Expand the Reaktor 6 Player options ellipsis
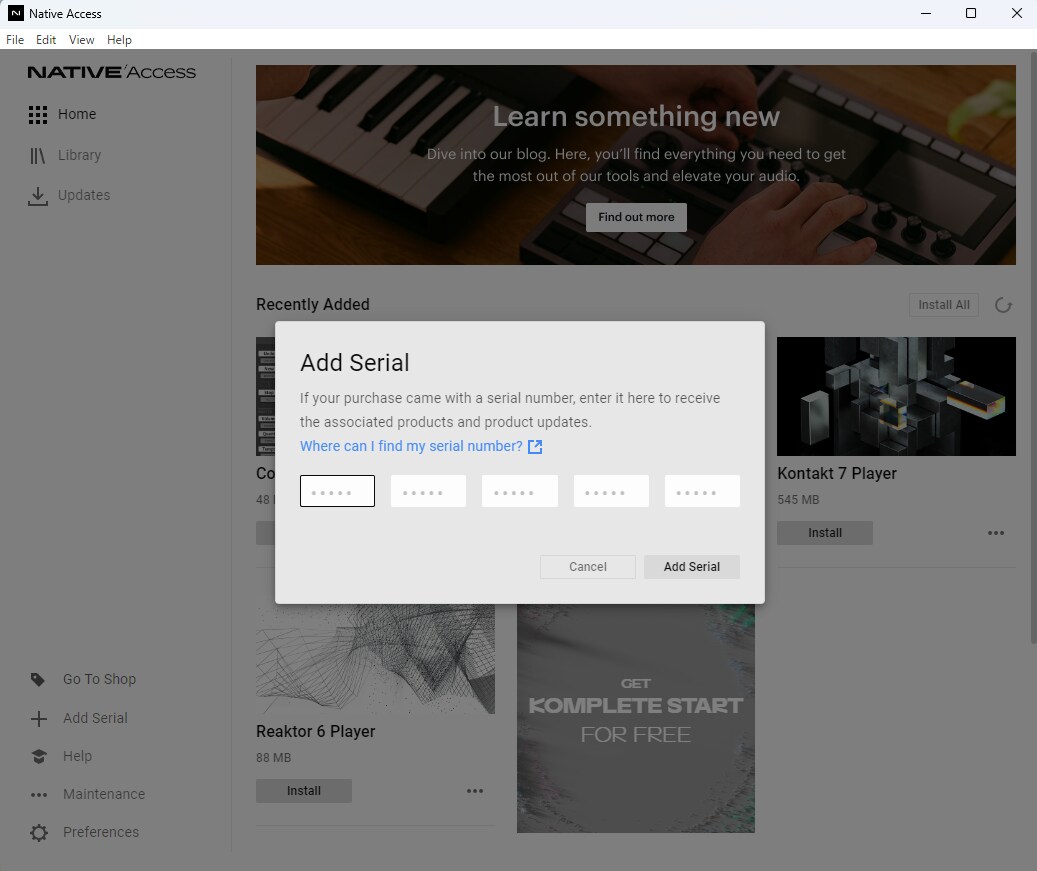The width and height of the screenshot is (1037, 871). click(x=475, y=792)
